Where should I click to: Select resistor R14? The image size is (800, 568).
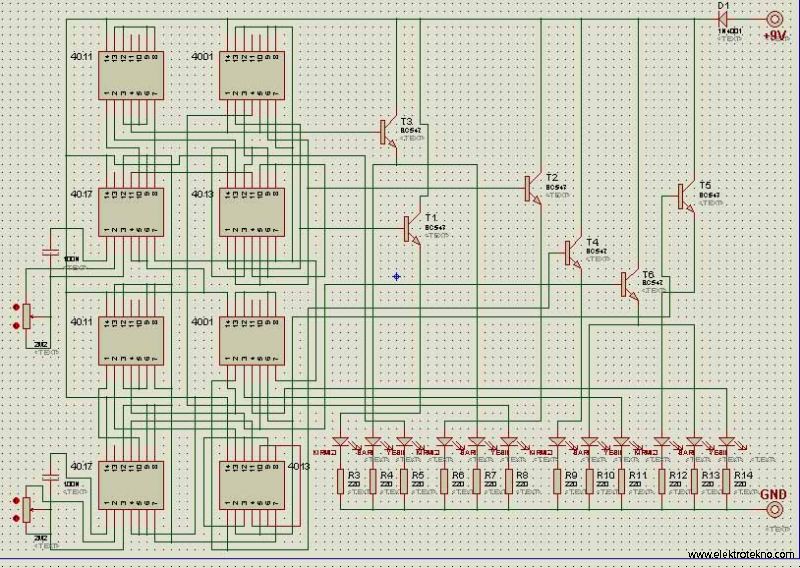(727, 482)
